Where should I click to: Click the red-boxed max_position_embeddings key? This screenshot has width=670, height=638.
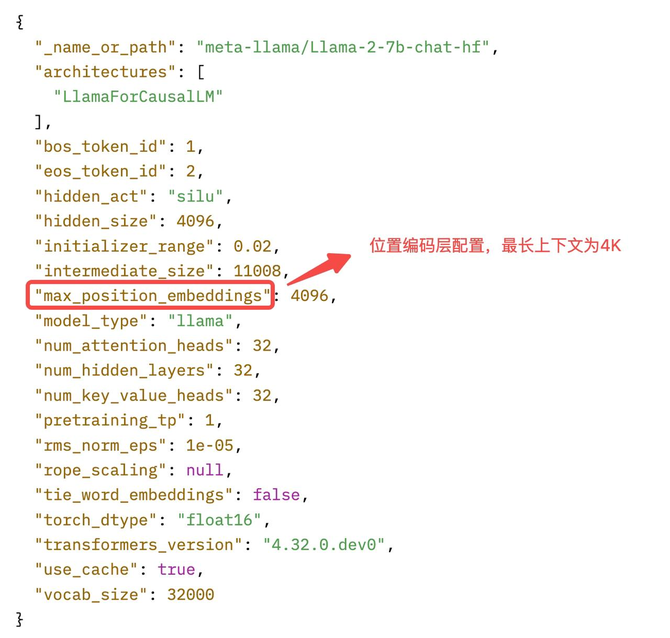point(150,295)
